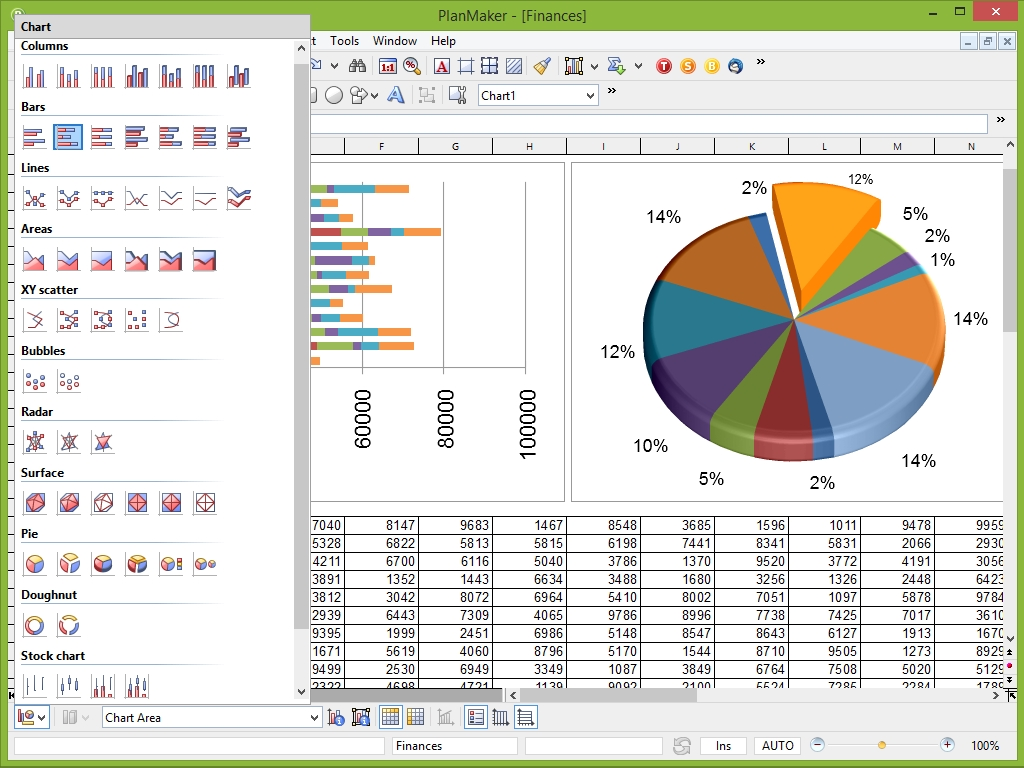Select the first Areas chart type
The image size is (1024, 768).
[x=35, y=259]
